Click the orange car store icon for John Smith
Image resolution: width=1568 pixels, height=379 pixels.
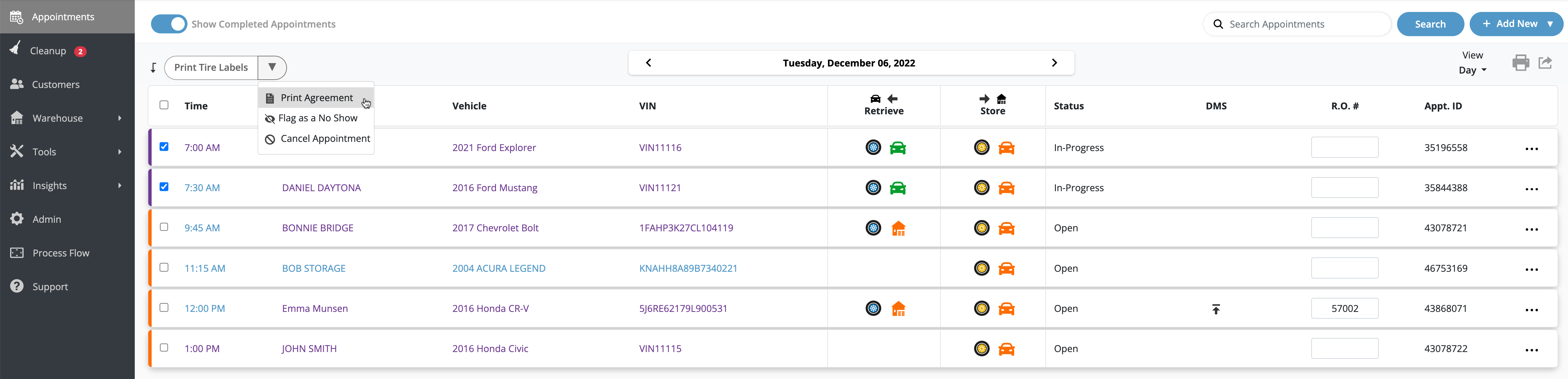click(1006, 349)
